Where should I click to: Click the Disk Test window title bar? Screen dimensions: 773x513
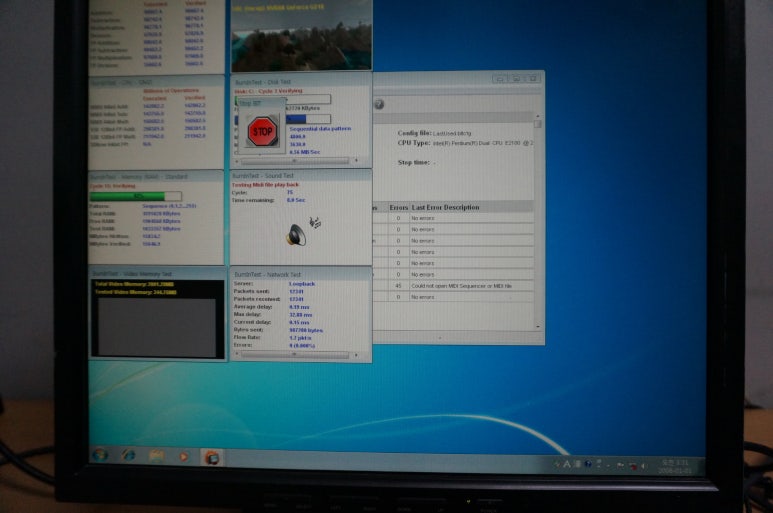301,82
